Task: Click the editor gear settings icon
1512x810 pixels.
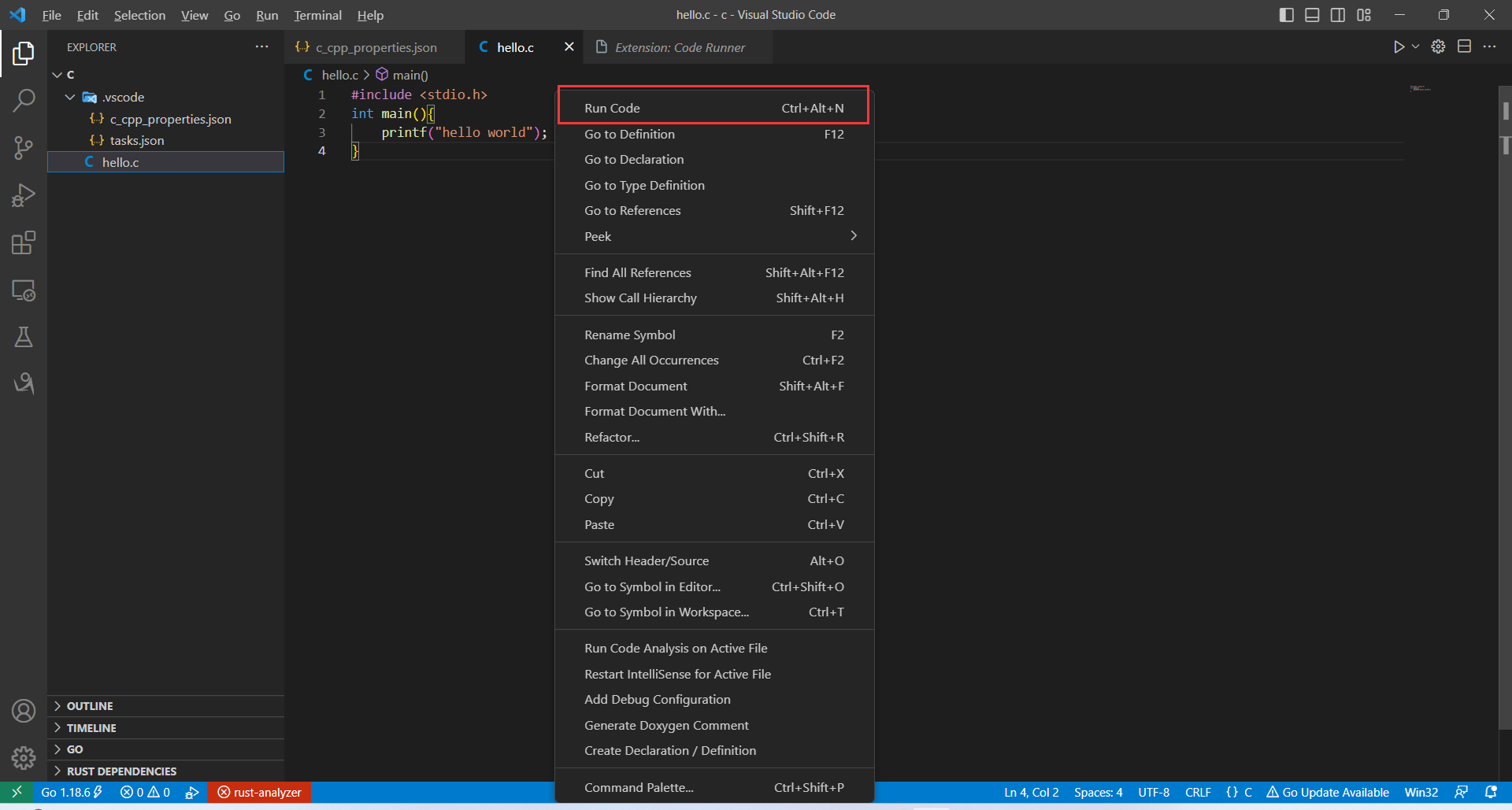Action: pos(1438,47)
